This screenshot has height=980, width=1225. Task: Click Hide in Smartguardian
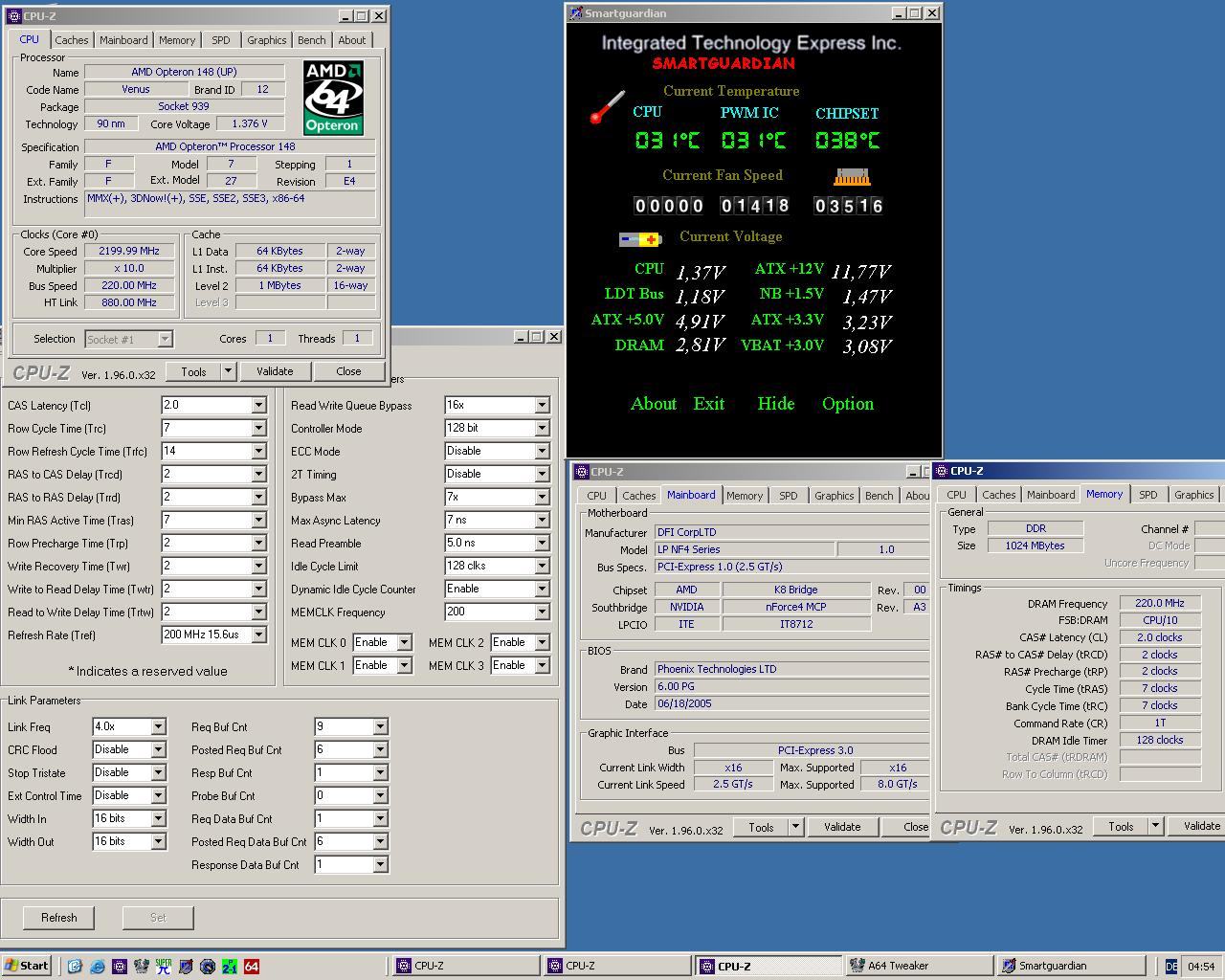(776, 404)
